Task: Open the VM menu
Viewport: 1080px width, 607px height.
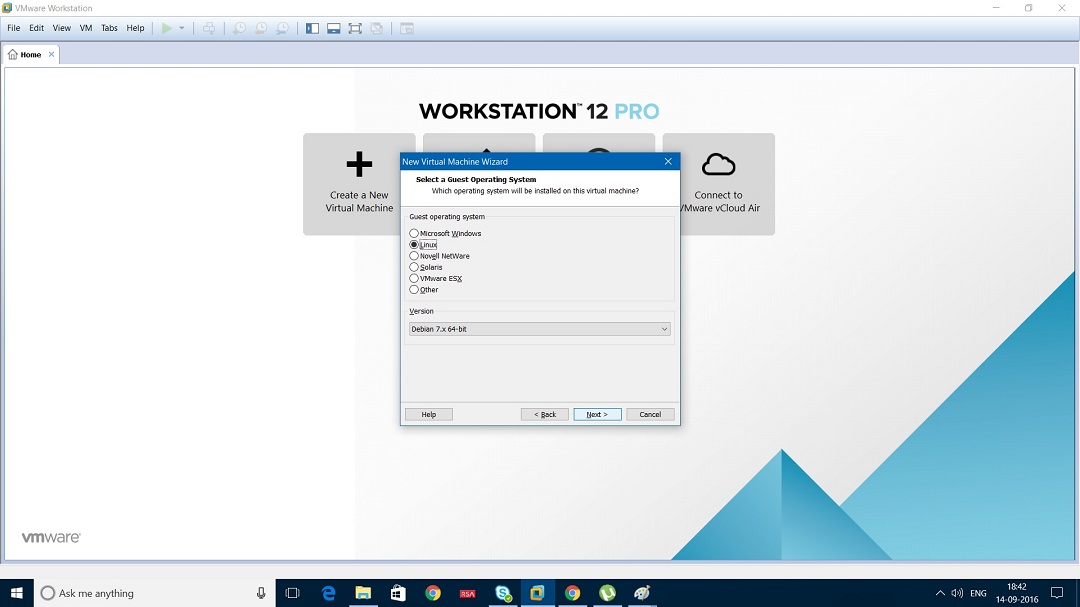Action: [x=86, y=28]
